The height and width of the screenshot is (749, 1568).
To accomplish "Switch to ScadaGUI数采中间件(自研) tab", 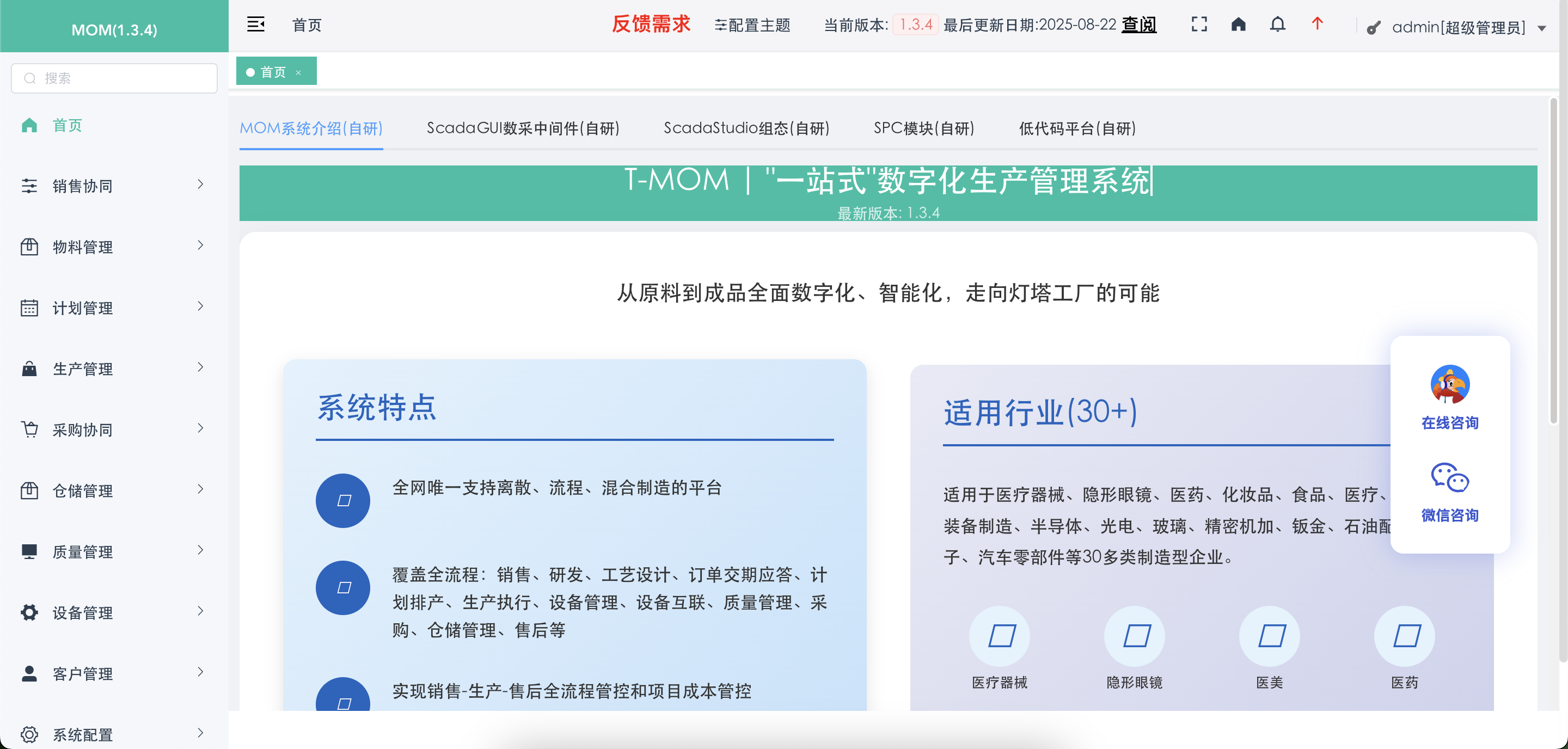I will (x=523, y=128).
